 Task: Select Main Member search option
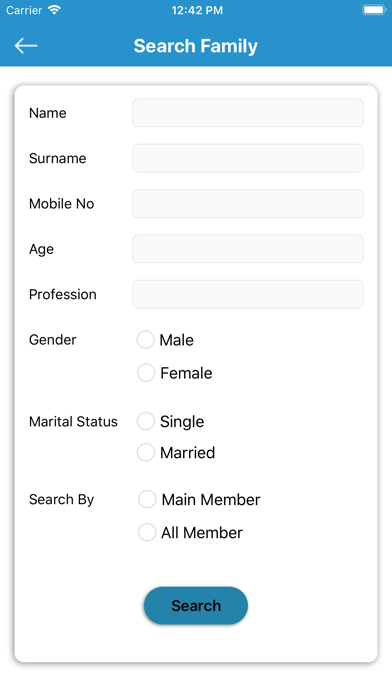(147, 499)
